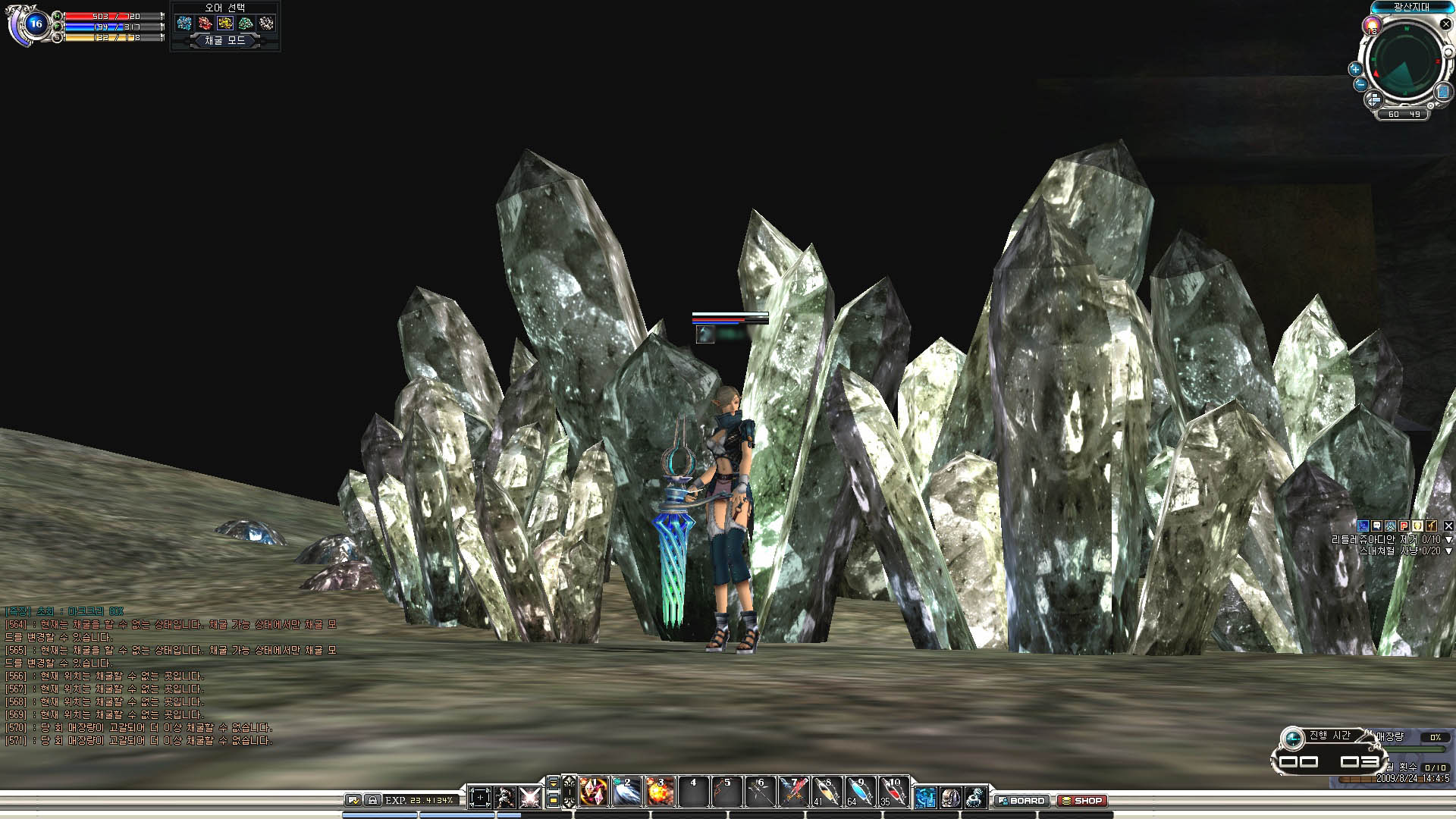
Task: Open the SHOP button
Action: [1081, 801]
